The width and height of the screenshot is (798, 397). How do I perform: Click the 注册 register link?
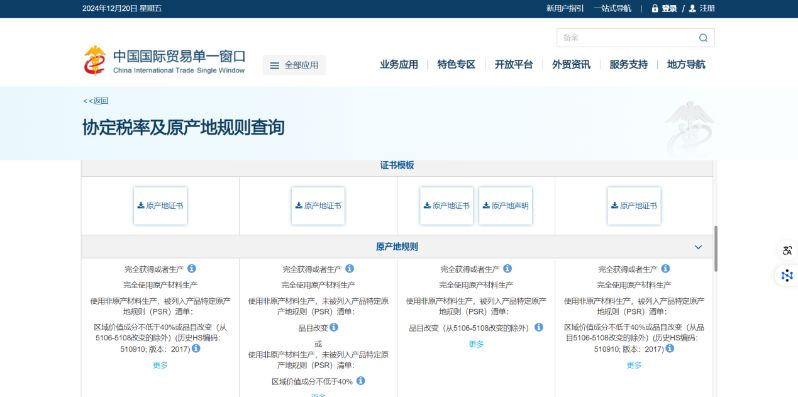[x=707, y=9]
